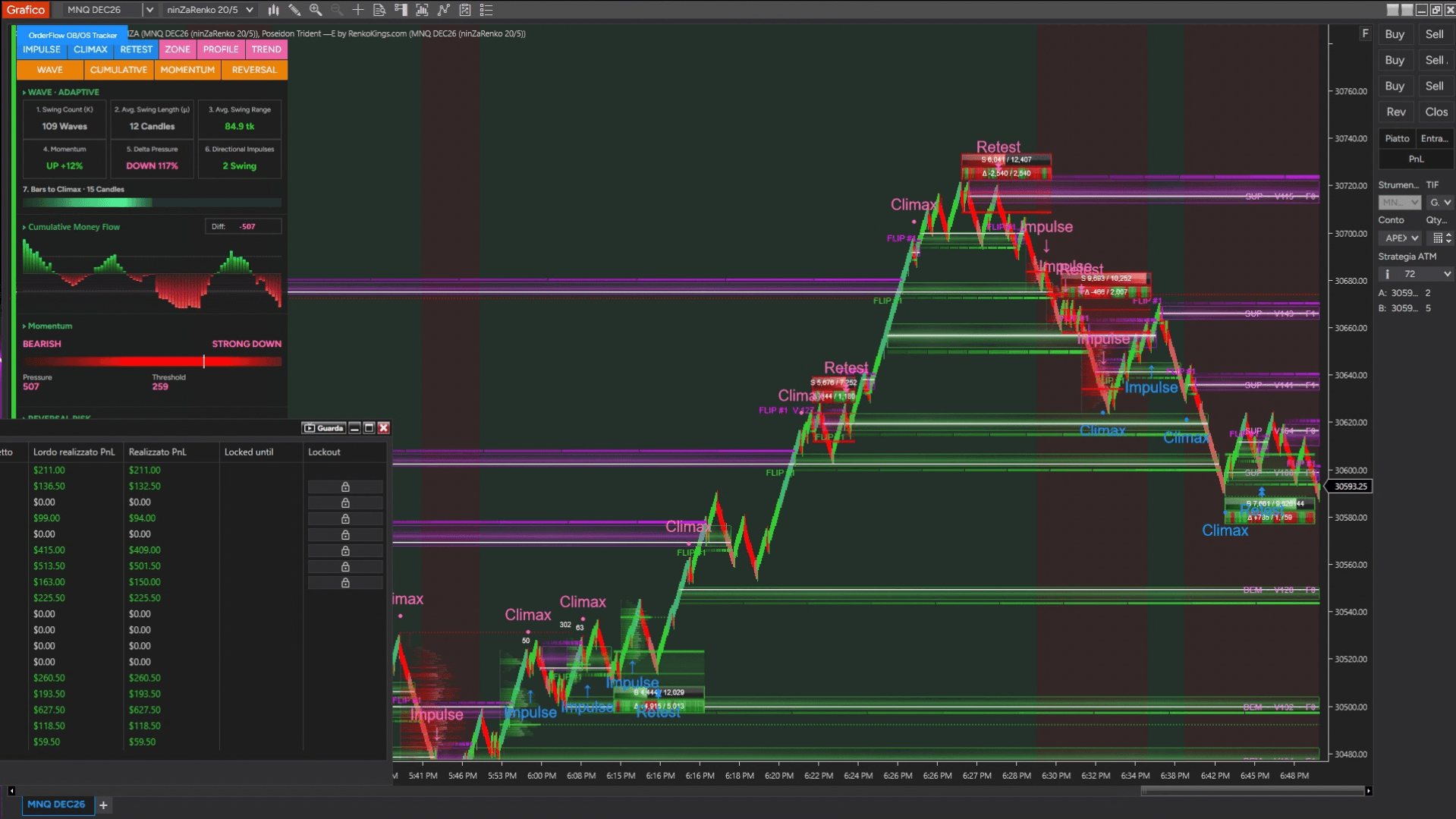1456x819 pixels.
Task: Open the Strategia ATM dropdown showing 72
Action: [x=1416, y=274]
